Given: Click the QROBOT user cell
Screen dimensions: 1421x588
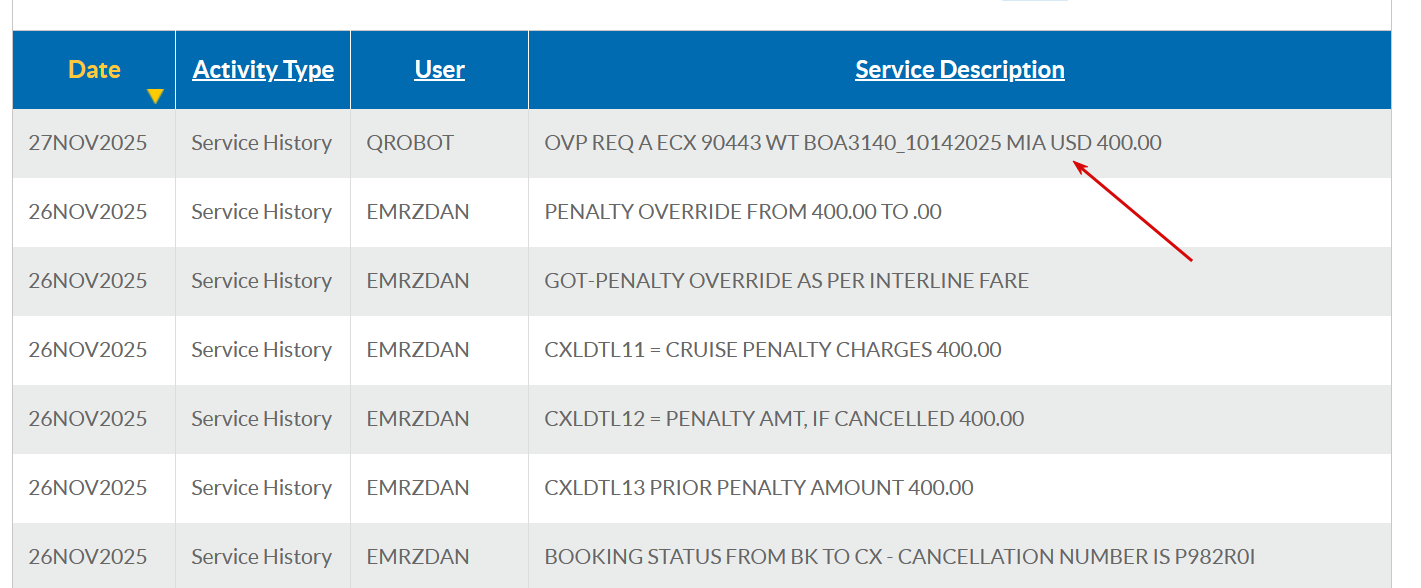Looking at the screenshot, I should pyautogui.click(x=410, y=143).
